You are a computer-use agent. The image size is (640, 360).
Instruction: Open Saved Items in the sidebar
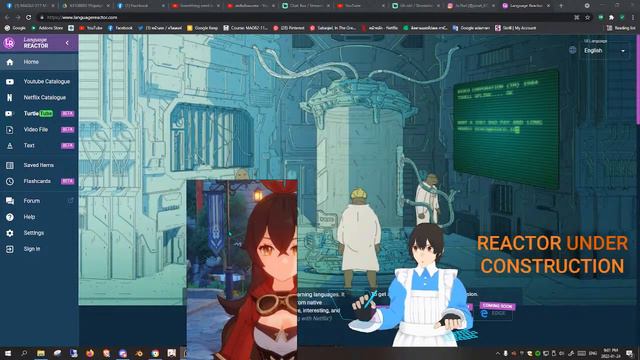click(x=39, y=165)
